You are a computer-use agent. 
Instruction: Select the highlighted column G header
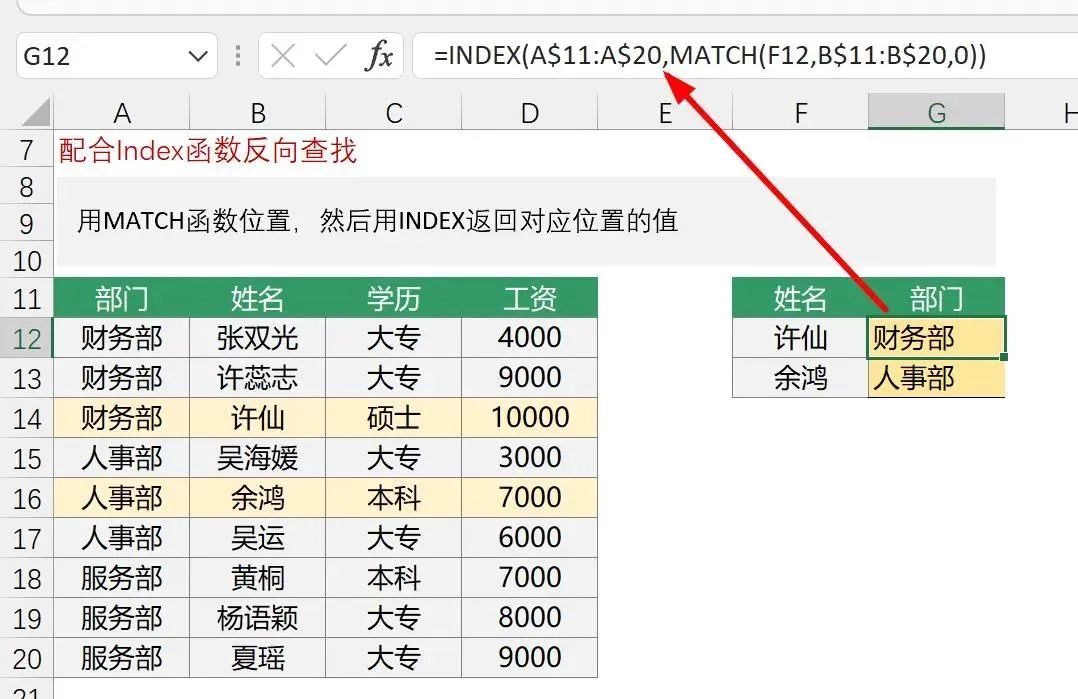coord(936,113)
